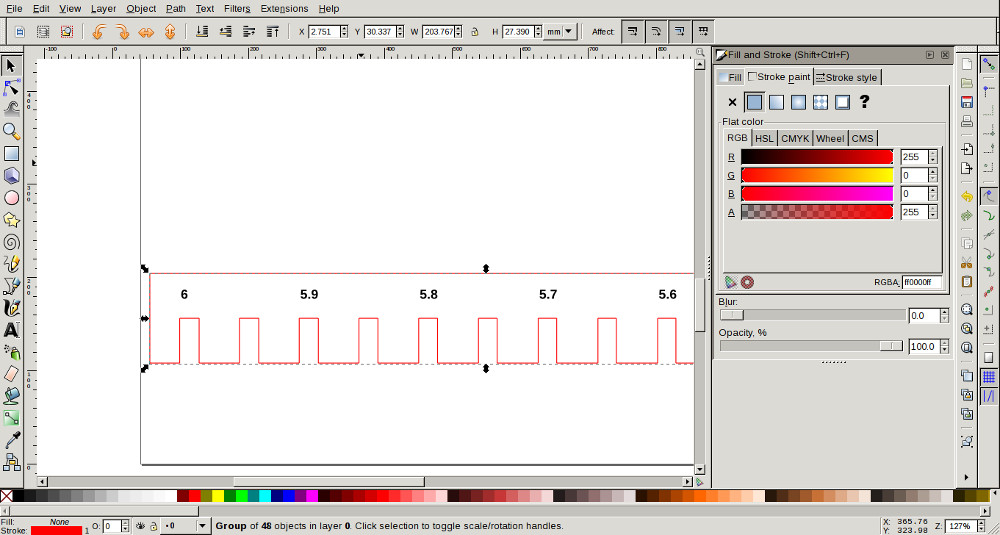Toggle the snapping master button
This screenshot has height=535, width=1000.
(x=989, y=64)
